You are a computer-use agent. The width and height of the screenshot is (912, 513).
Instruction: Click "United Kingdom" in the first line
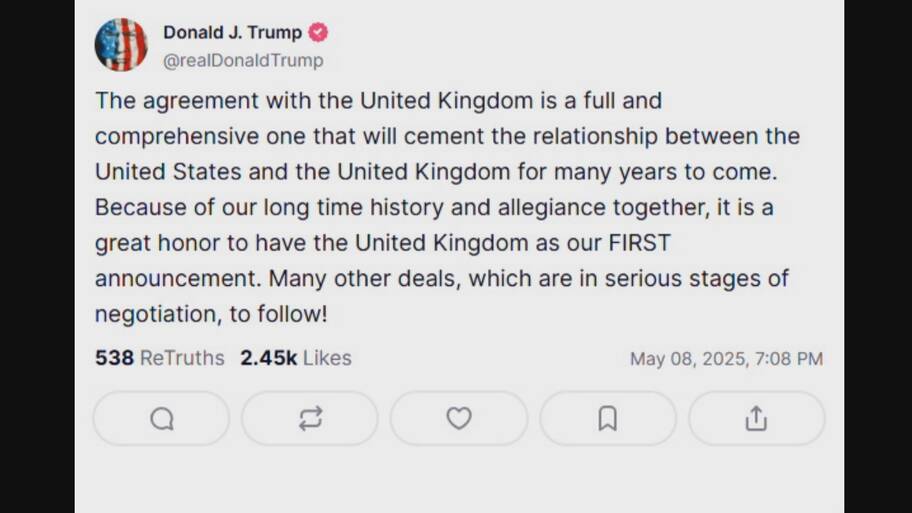(x=446, y=101)
